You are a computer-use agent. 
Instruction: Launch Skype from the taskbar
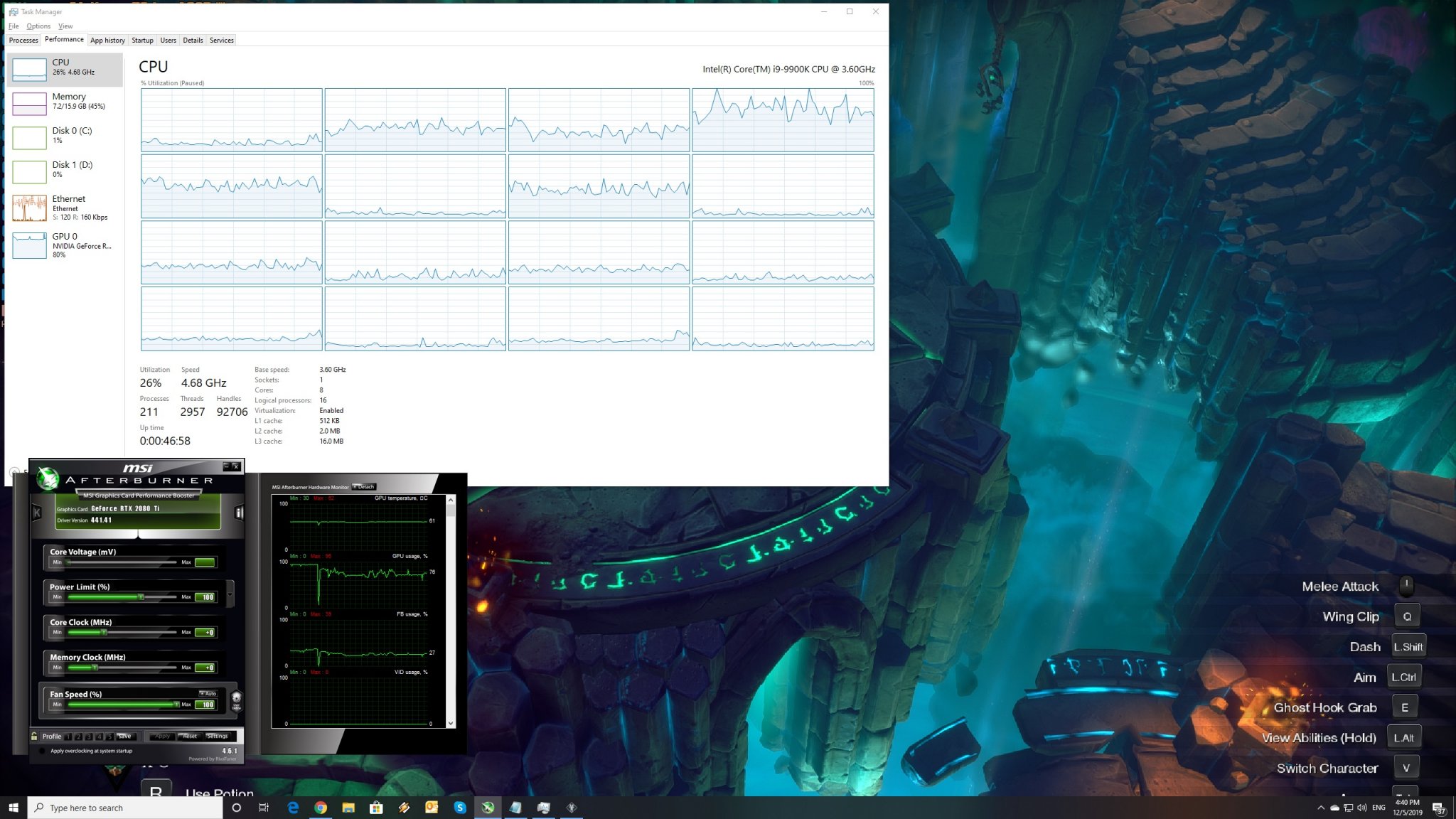pos(461,807)
